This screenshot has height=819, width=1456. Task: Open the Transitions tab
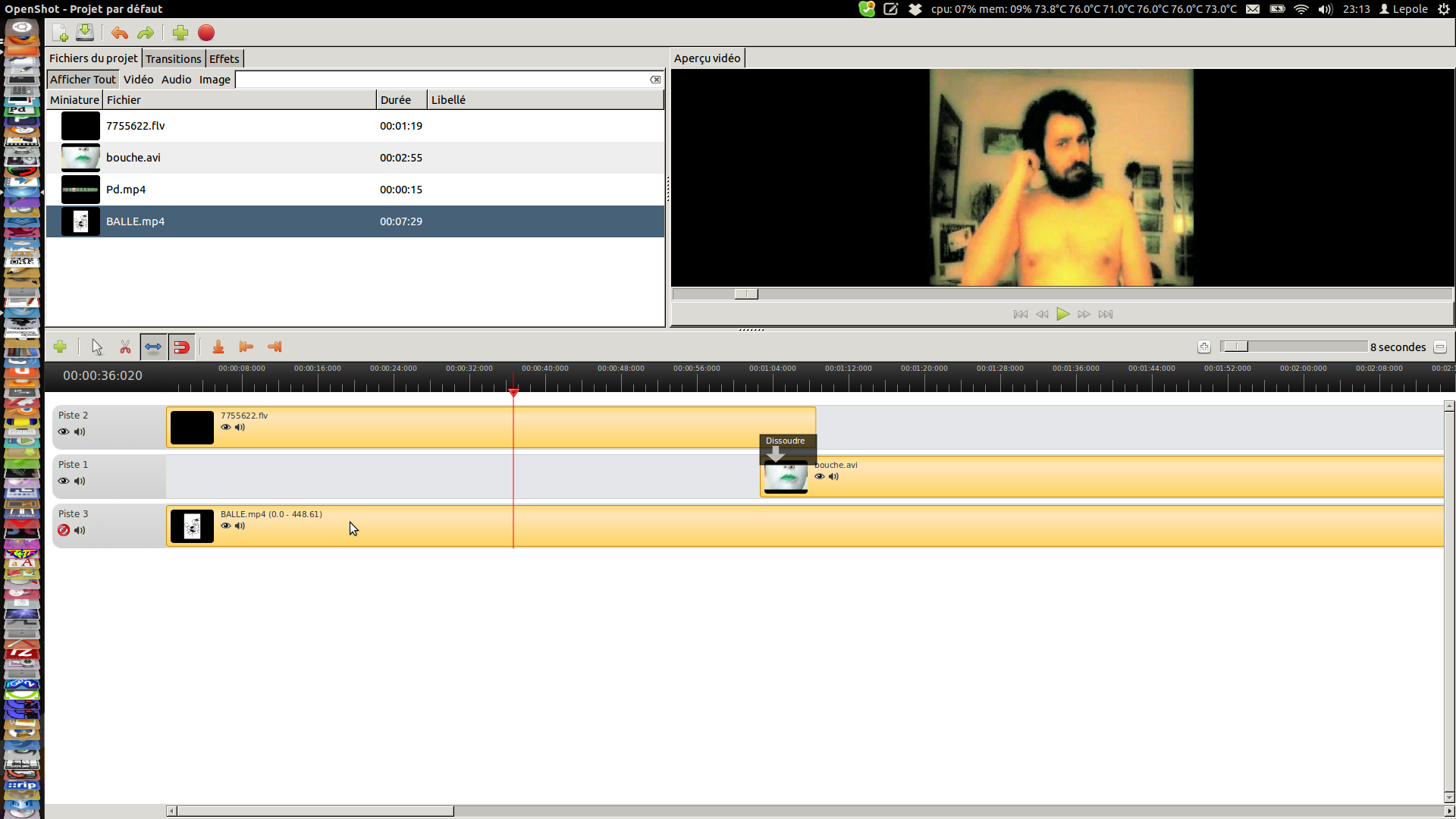click(x=173, y=59)
